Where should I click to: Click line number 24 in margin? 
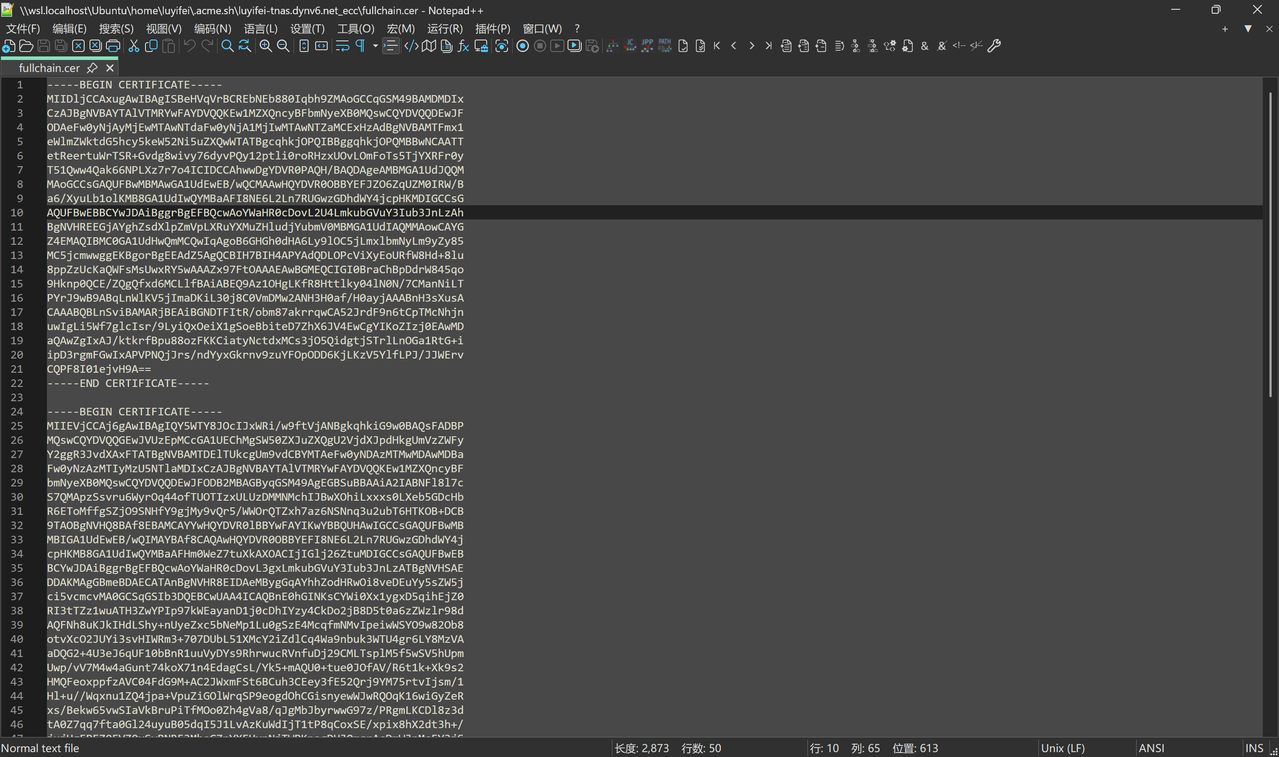tap(17, 412)
